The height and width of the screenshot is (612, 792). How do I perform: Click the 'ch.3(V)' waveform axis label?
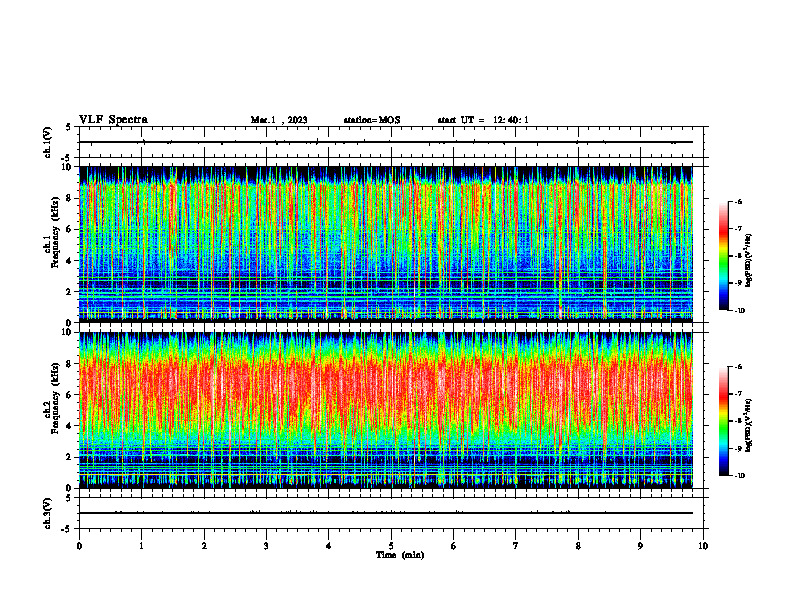pos(48,513)
